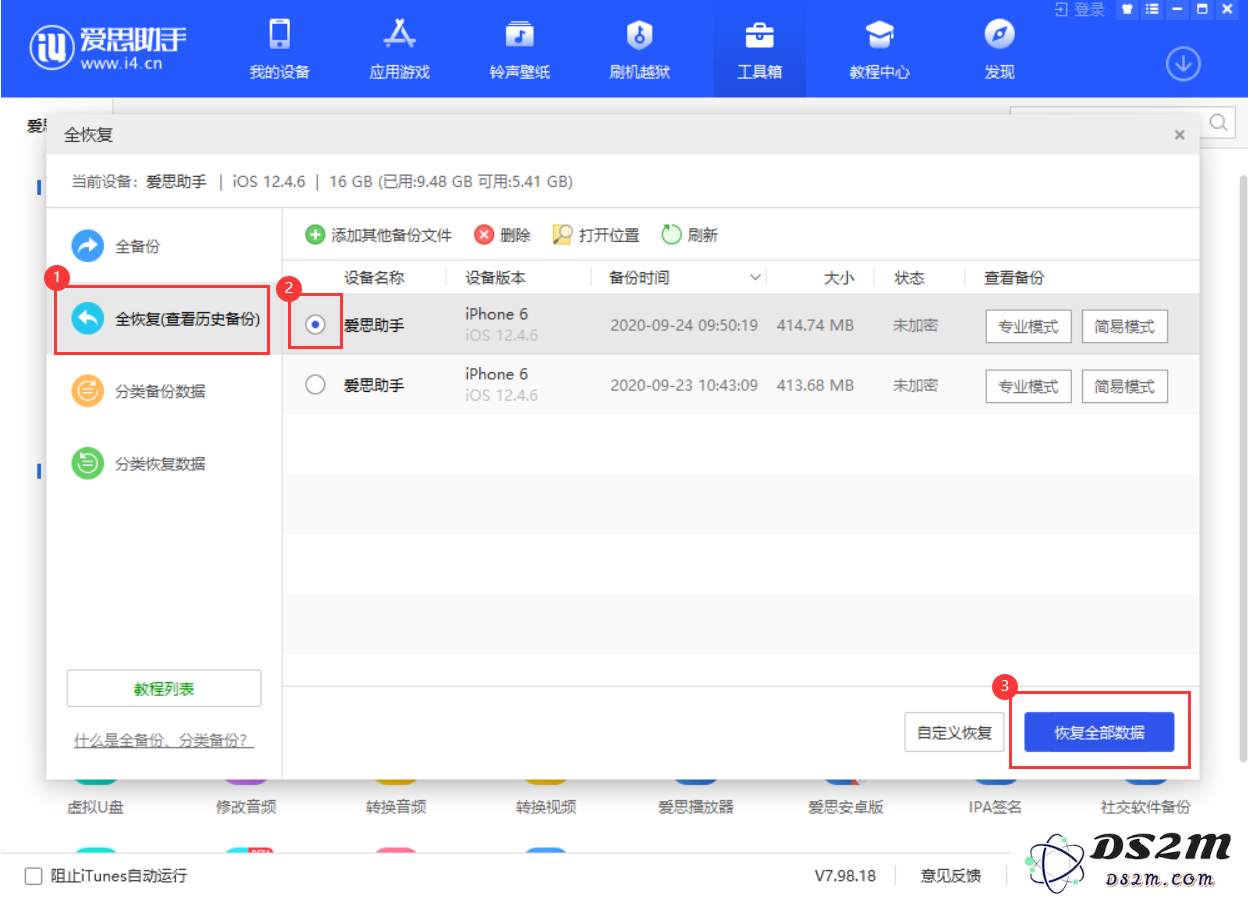Click the 设备版本 column header

(495, 278)
